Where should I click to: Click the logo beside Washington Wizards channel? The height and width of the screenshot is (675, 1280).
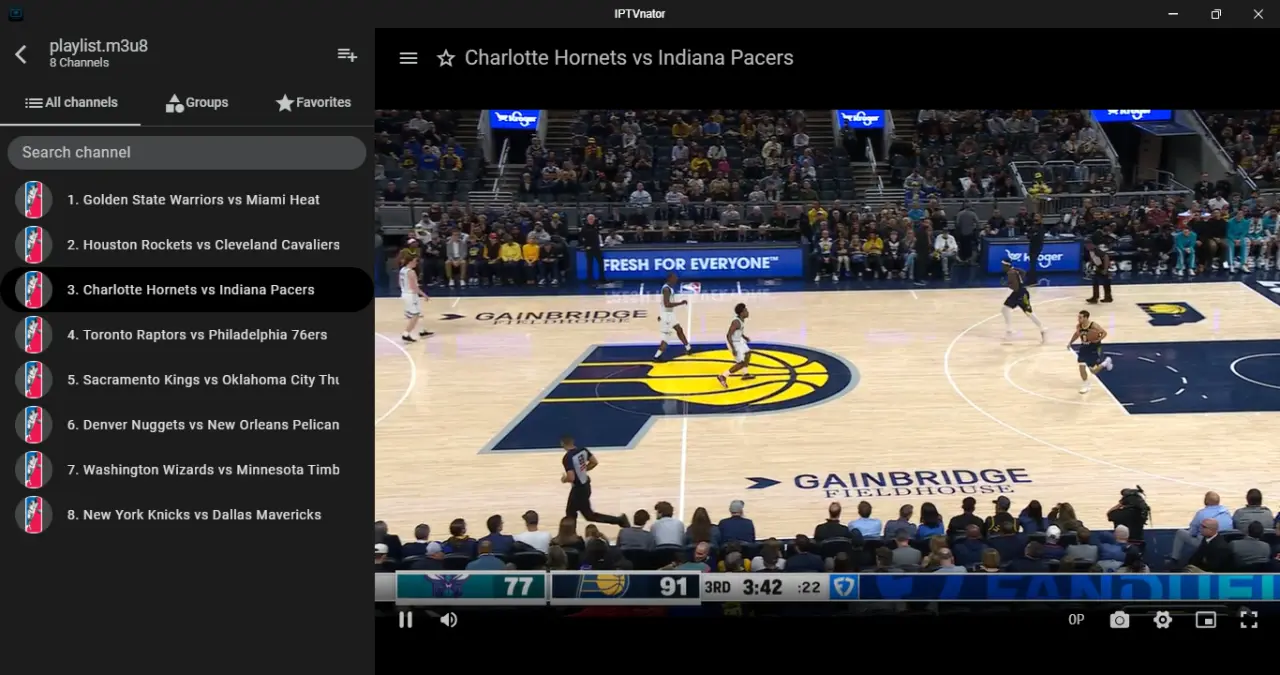click(x=34, y=469)
